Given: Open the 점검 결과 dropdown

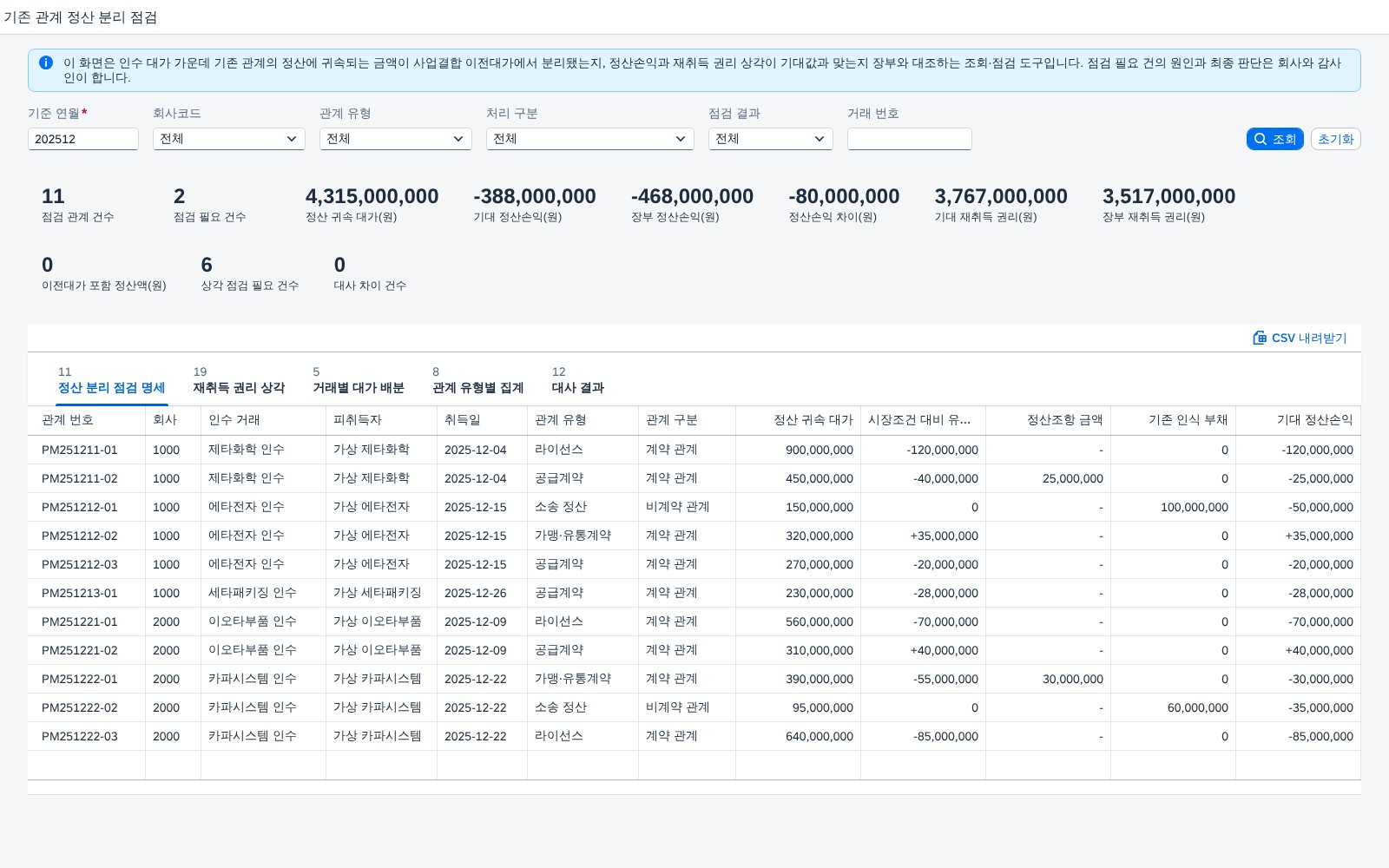Looking at the screenshot, I should pos(771,139).
